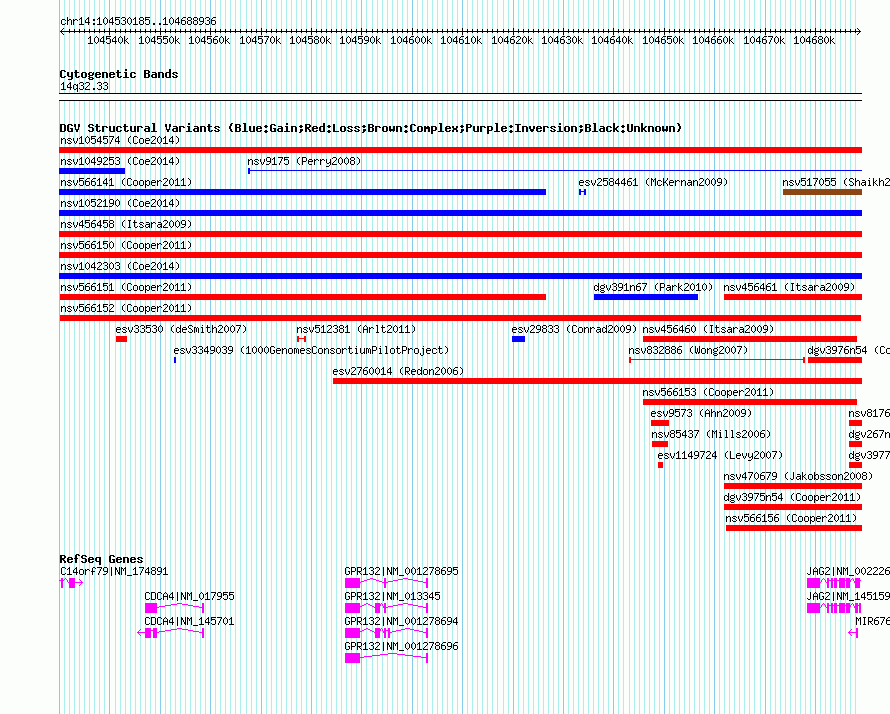Click the JAG2|NM_145159 gene glyph

[x=834, y=608]
